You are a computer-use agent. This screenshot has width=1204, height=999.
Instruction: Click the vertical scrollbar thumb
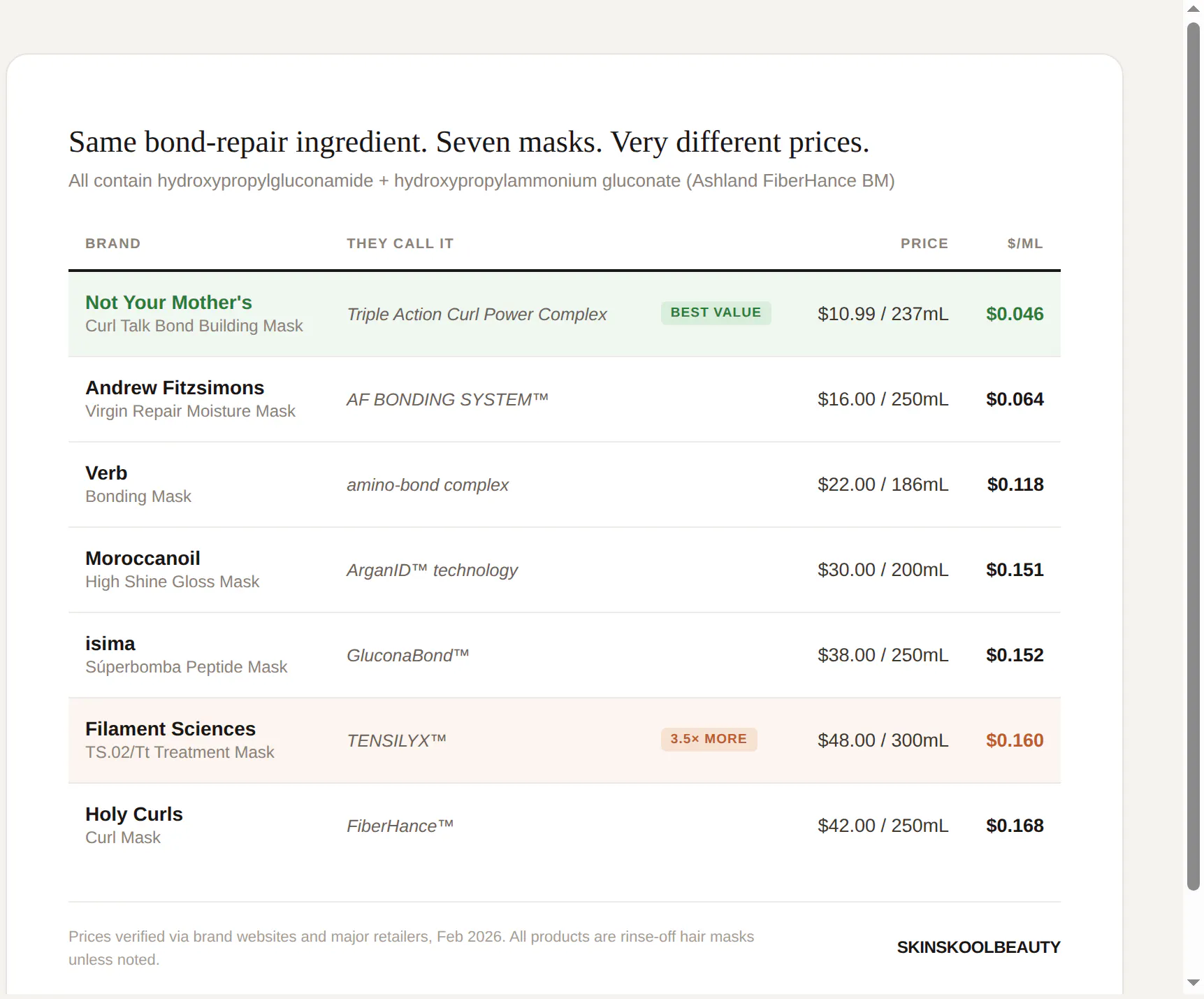tap(1194, 457)
